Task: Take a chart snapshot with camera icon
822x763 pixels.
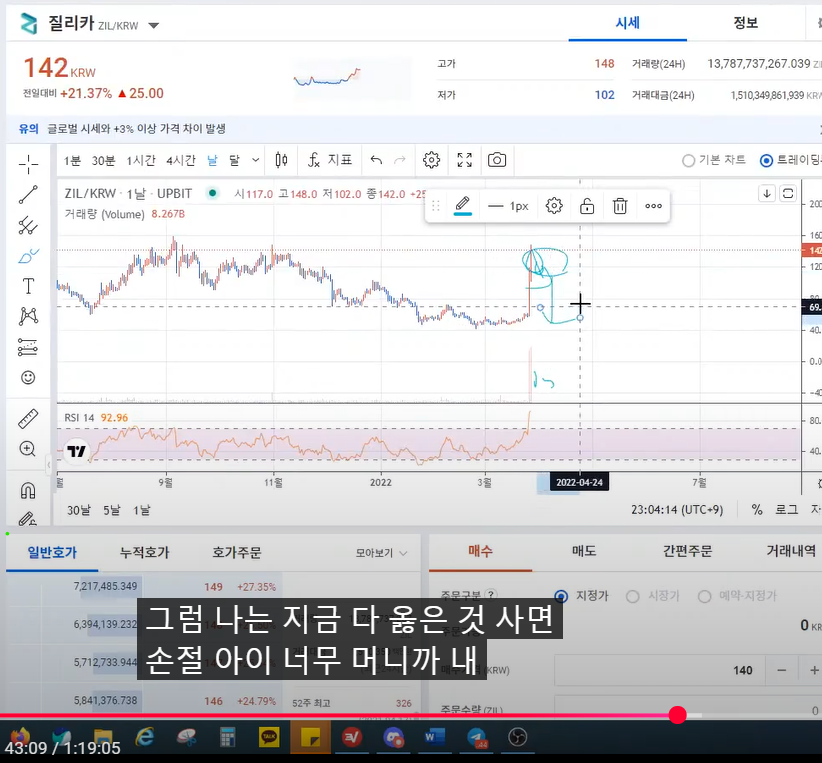Action: pos(497,160)
